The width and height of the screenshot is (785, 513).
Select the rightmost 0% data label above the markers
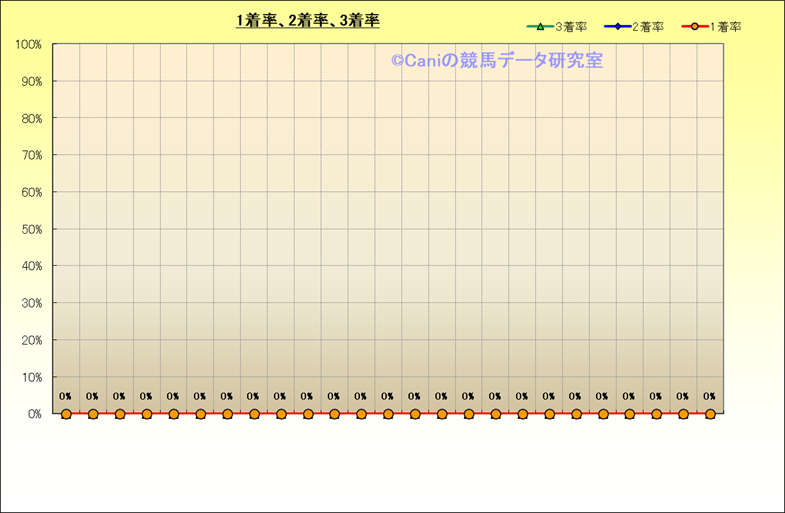(x=709, y=397)
